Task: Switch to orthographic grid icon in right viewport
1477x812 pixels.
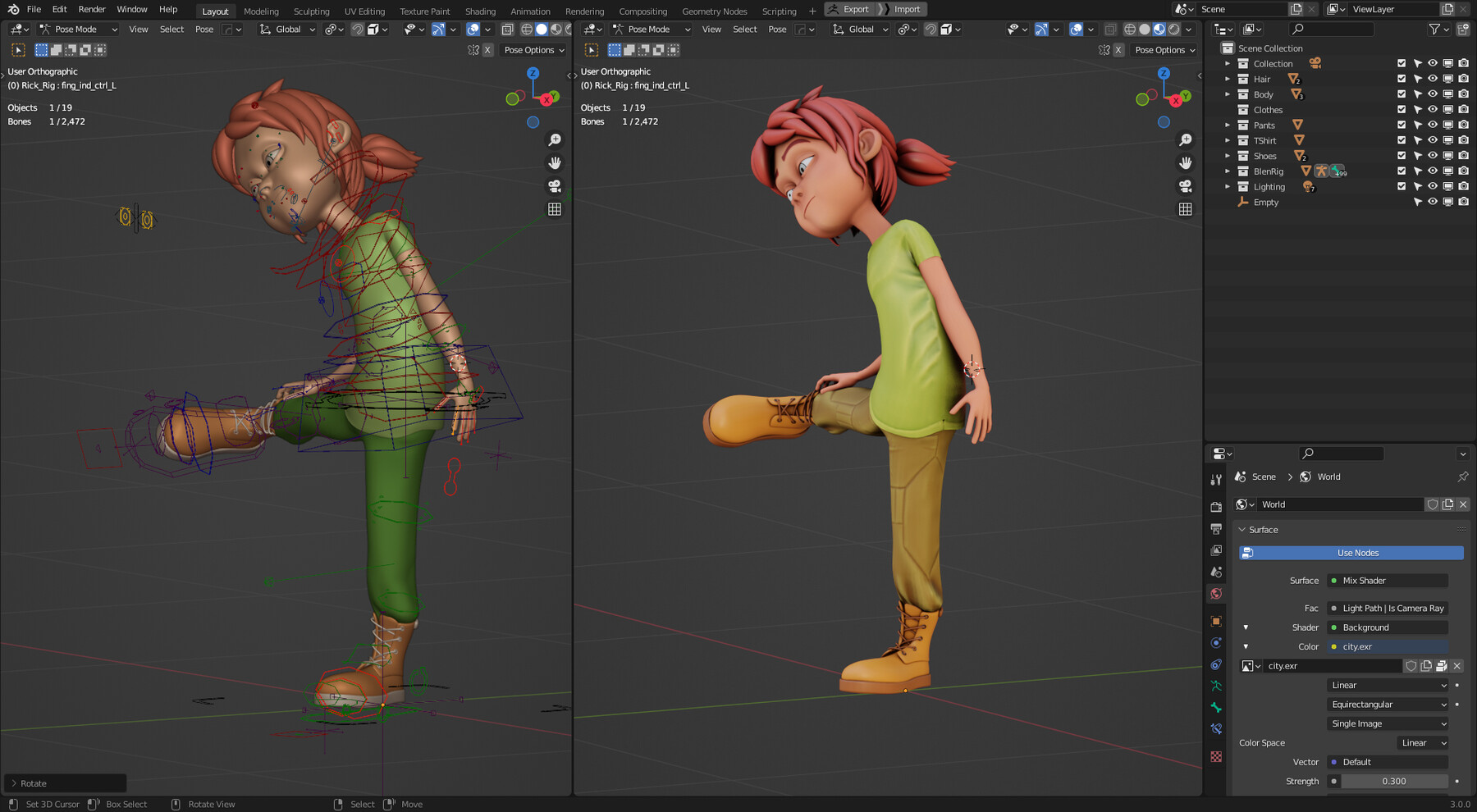Action: (1186, 209)
